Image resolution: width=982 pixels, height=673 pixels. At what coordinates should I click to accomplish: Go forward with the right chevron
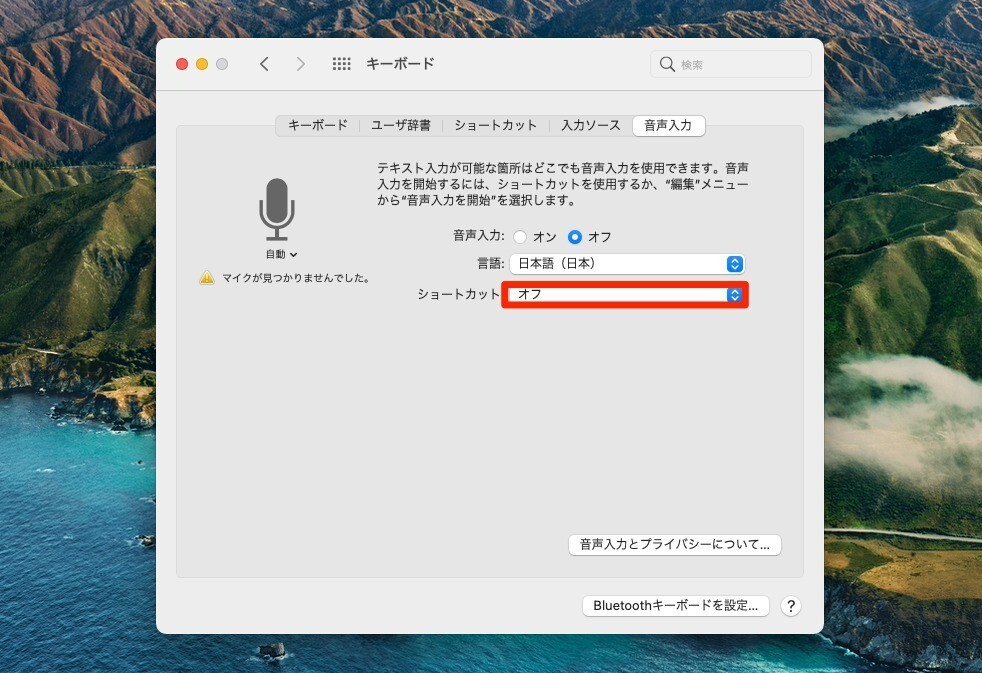pyautogui.click(x=301, y=64)
